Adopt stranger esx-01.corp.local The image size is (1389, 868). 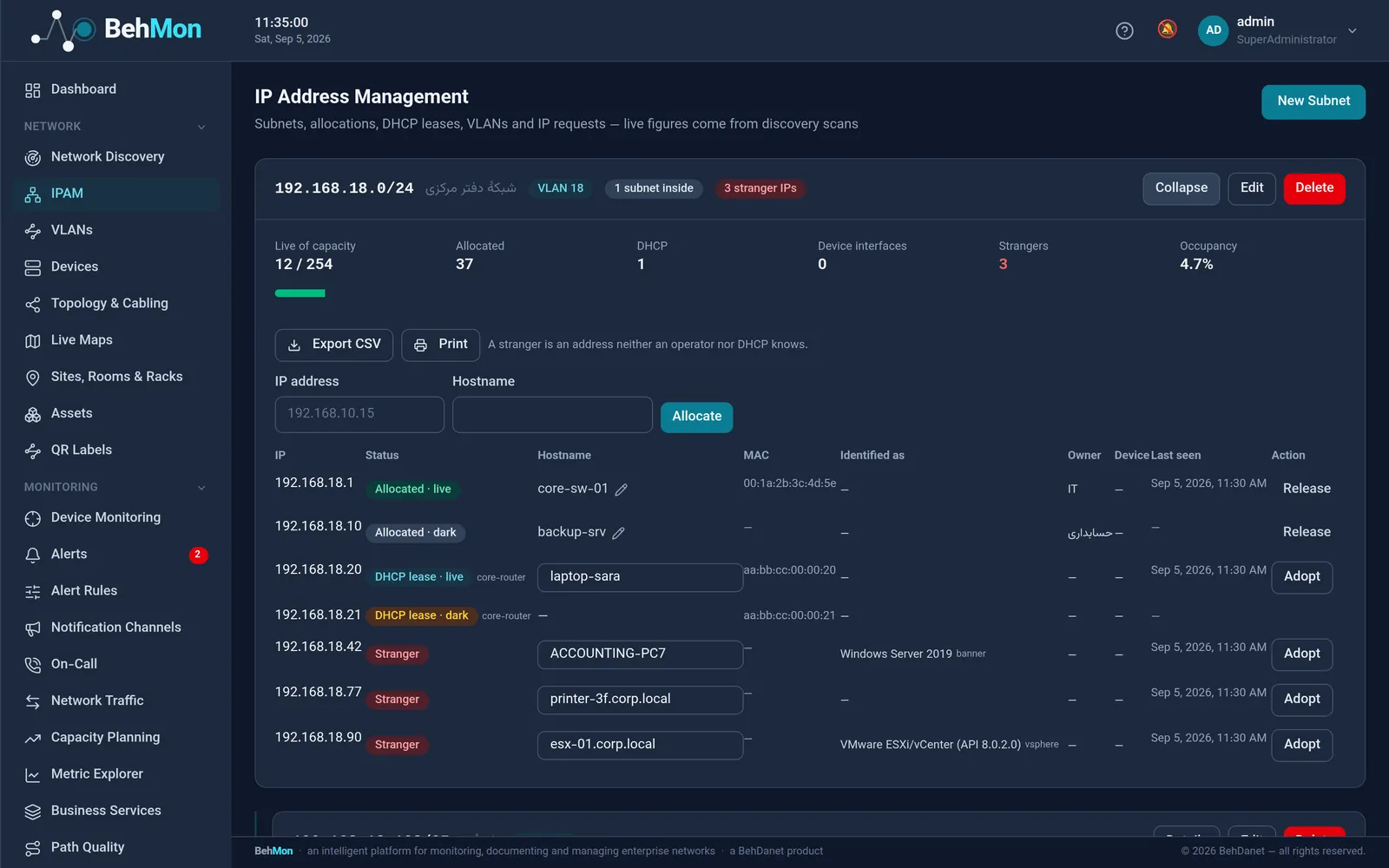pyautogui.click(x=1301, y=745)
